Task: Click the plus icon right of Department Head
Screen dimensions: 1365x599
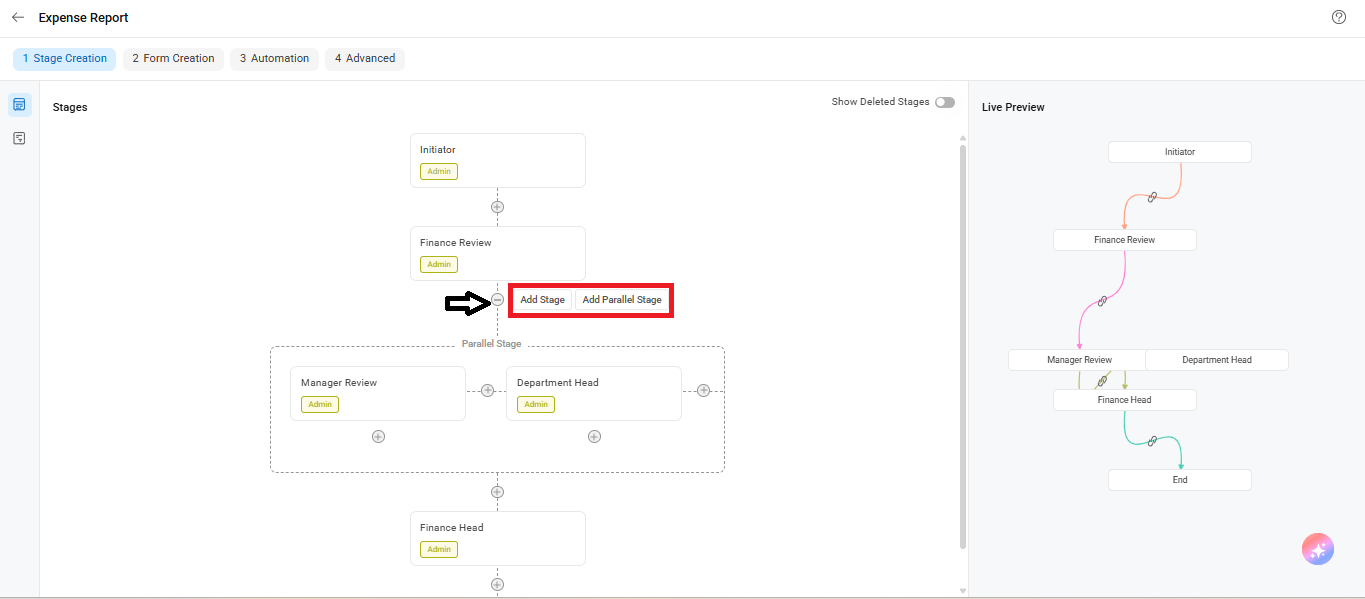Action: (x=703, y=390)
